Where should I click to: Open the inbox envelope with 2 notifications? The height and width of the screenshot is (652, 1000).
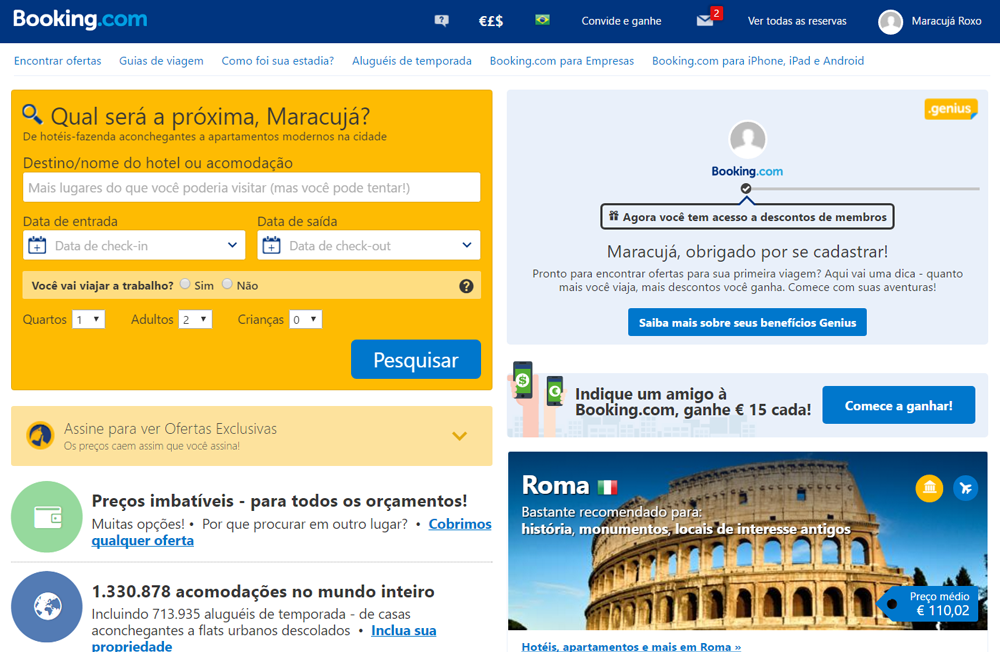pos(705,20)
